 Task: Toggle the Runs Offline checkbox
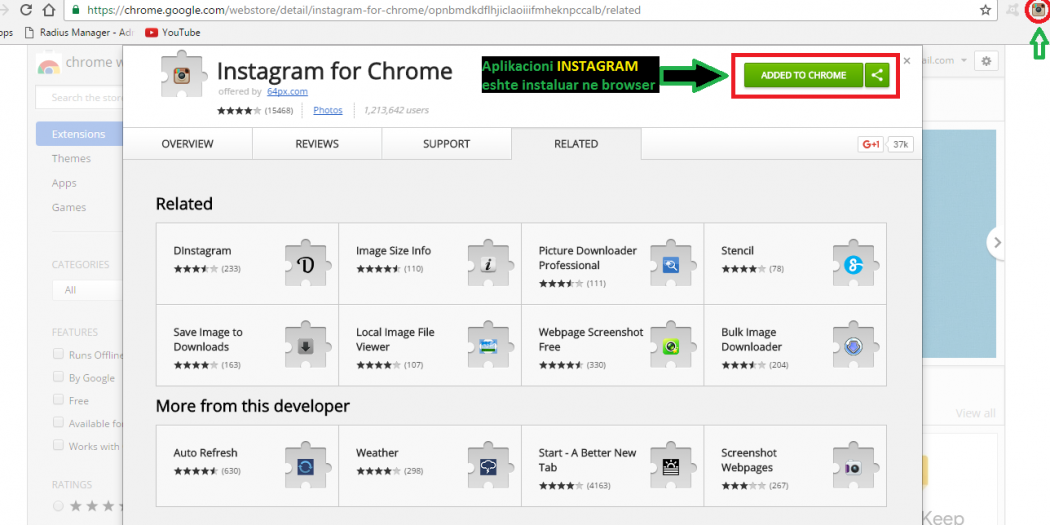point(58,354)
